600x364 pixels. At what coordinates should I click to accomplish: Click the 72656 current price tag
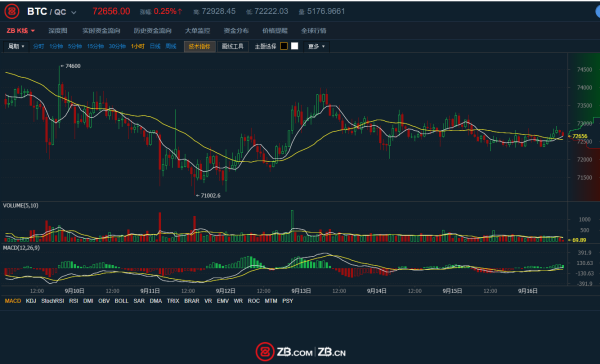(580, 136)
